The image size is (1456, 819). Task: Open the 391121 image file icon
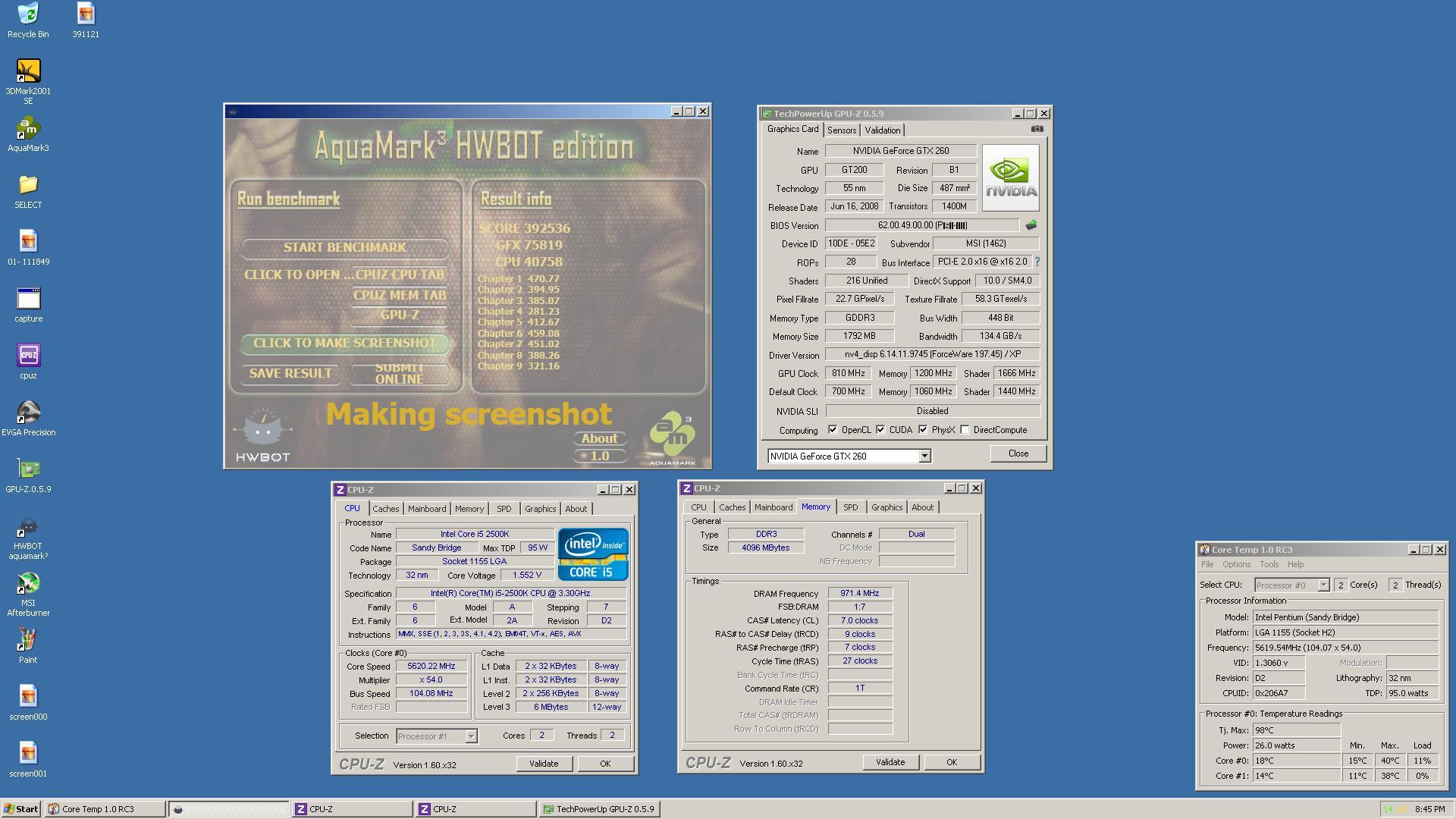tap(86, 20)
